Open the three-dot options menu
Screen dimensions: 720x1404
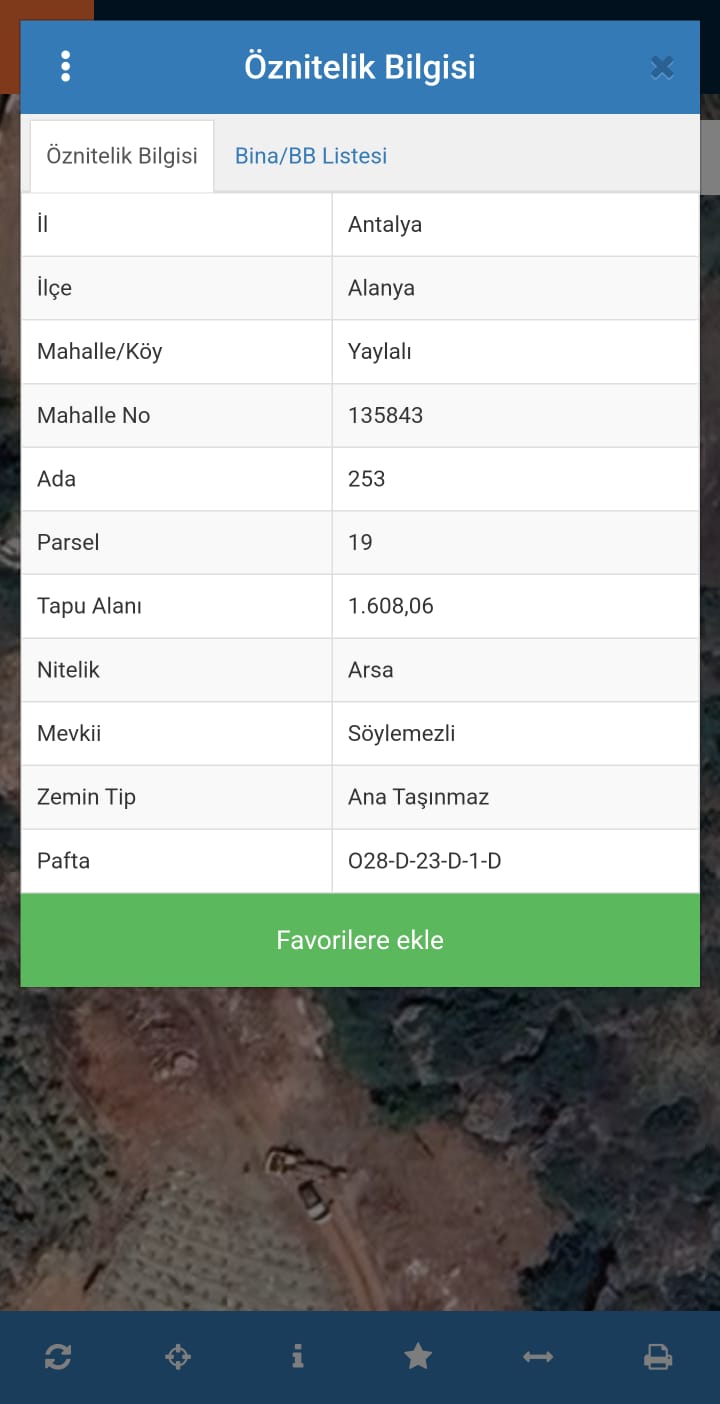65,67
